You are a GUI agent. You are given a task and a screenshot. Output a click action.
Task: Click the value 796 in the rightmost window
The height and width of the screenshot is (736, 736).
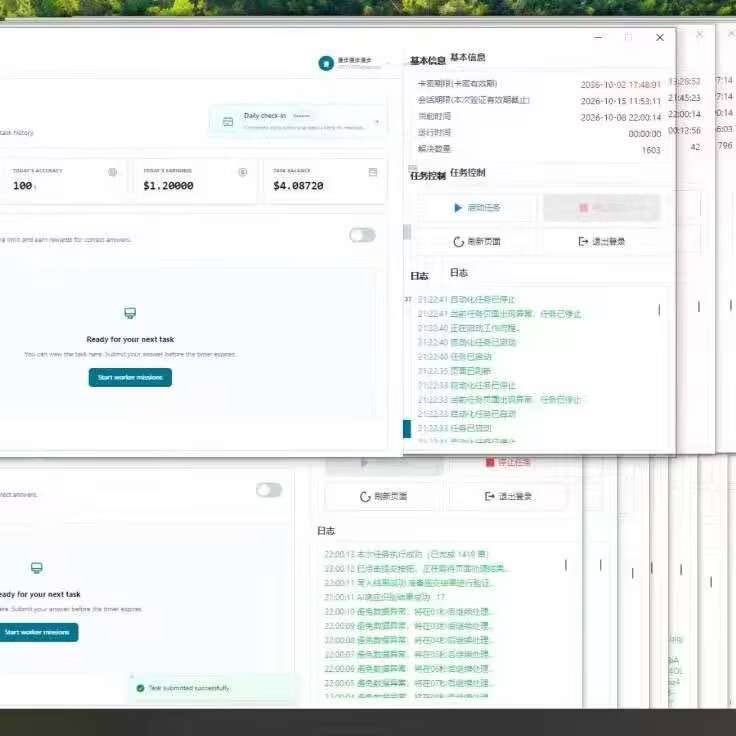pyautogui.click(x=725, y=146)
